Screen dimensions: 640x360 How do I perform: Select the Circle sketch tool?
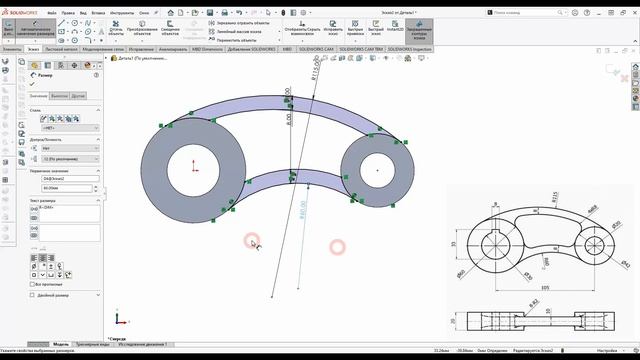click(75, 23)
